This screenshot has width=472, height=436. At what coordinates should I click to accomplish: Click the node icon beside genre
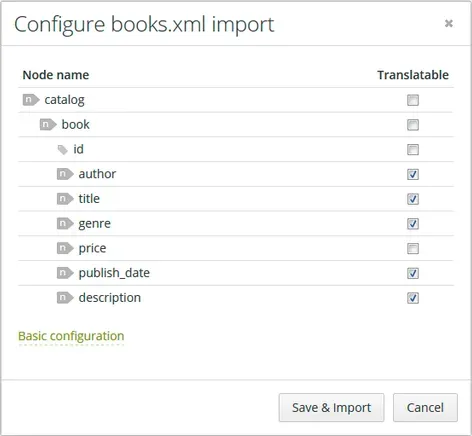pos(65,224)
